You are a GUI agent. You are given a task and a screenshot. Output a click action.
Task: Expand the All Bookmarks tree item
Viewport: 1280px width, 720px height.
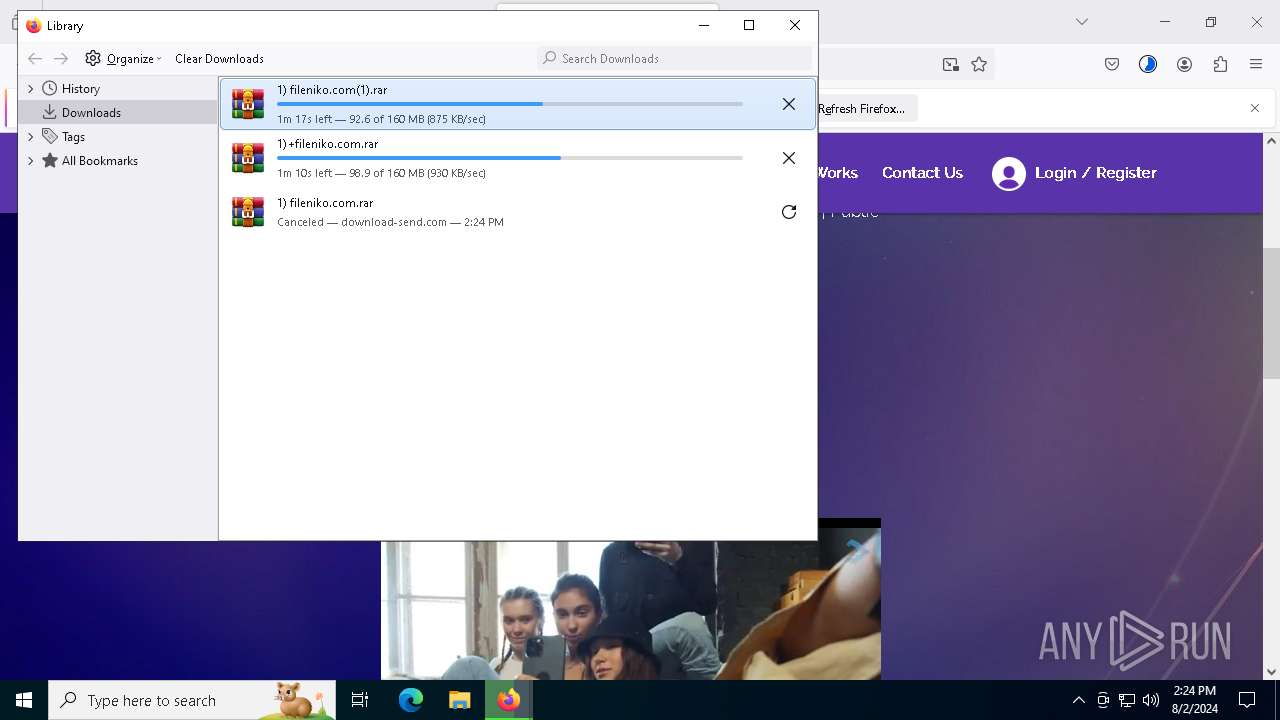pyautogui.click(x=31, y=160)
